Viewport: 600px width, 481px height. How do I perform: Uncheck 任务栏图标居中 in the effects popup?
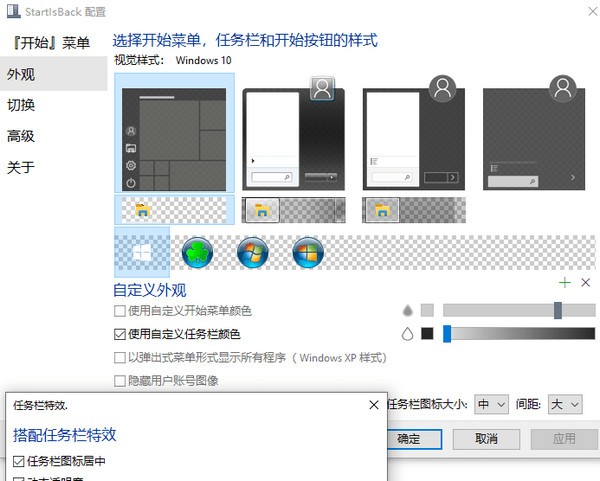pos(19,461)
